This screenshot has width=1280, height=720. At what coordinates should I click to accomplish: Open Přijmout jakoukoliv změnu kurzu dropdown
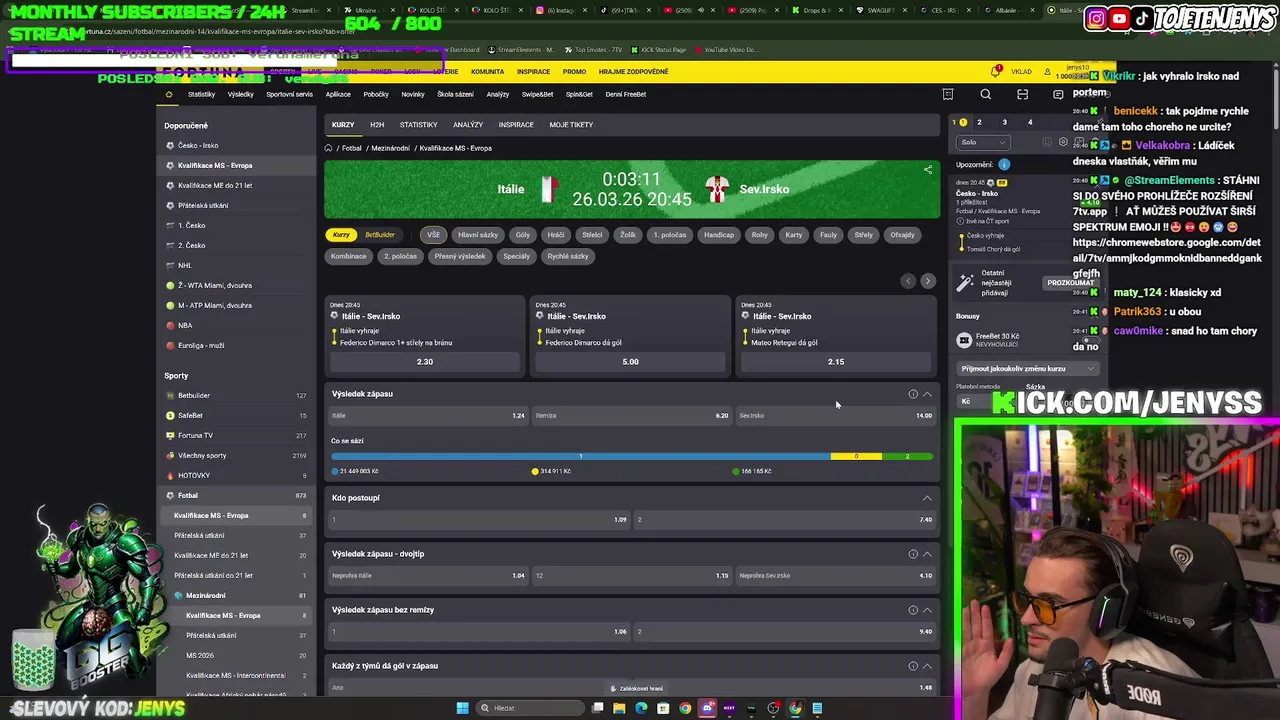[1027, 368]
